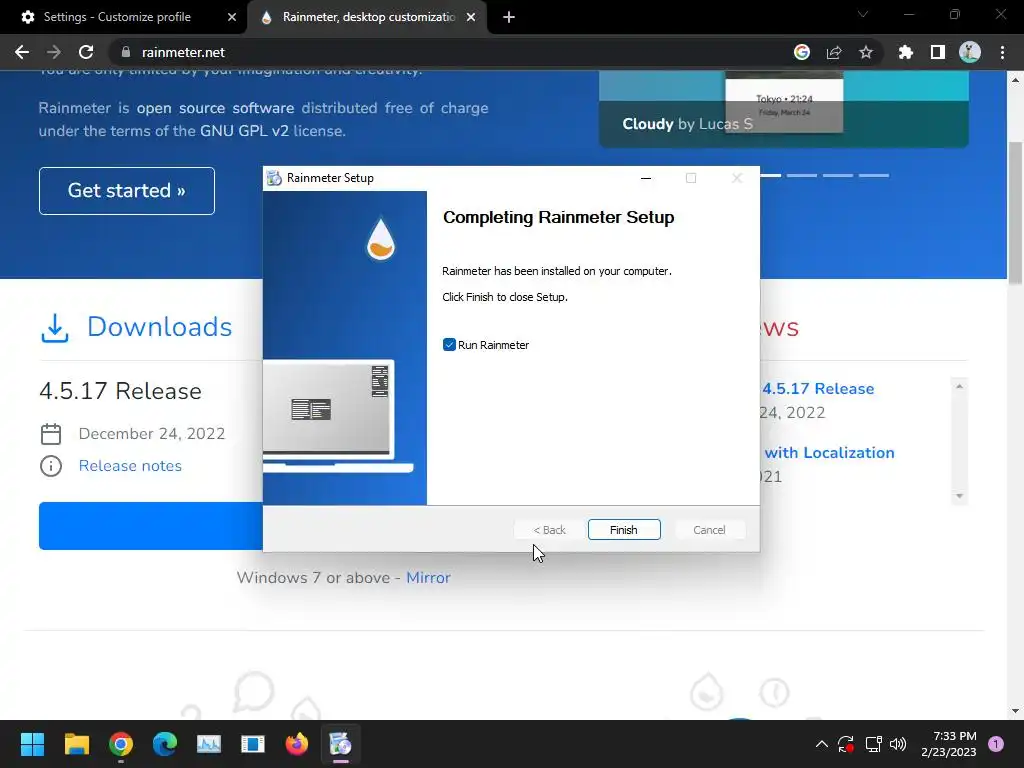
Task: Click the 4.5.17 Release news link
Action: (818, 389)
